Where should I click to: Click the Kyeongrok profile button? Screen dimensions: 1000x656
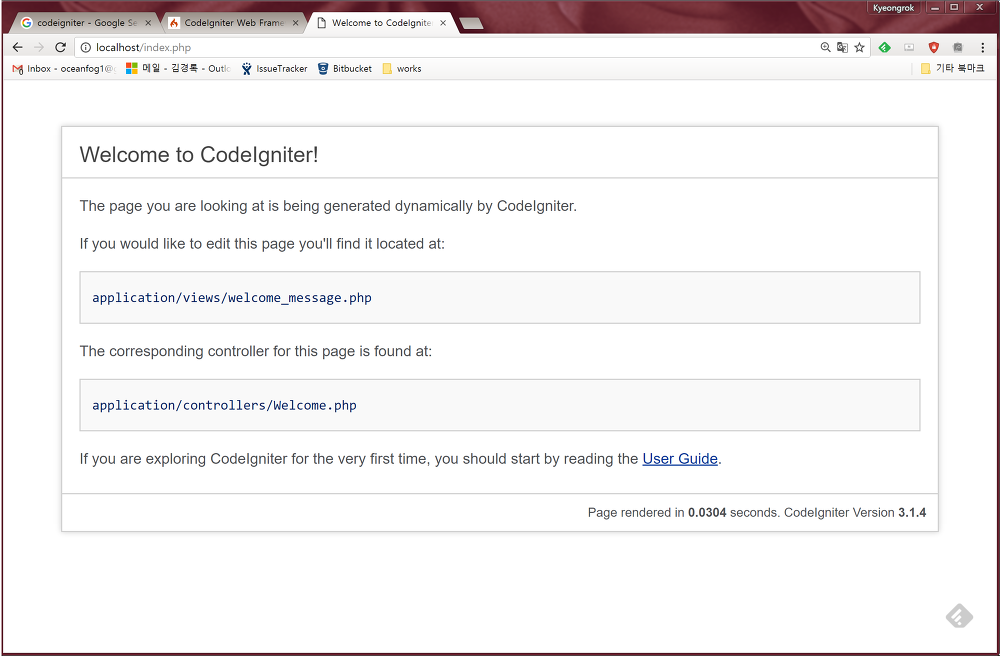pyautogui.click(x=893, y=8)
